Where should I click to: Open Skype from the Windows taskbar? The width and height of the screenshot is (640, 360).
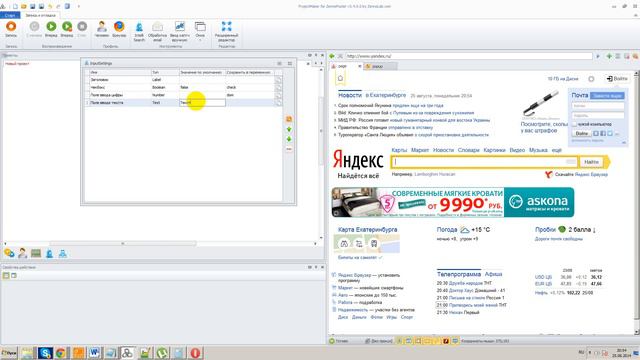coord(45,353)
